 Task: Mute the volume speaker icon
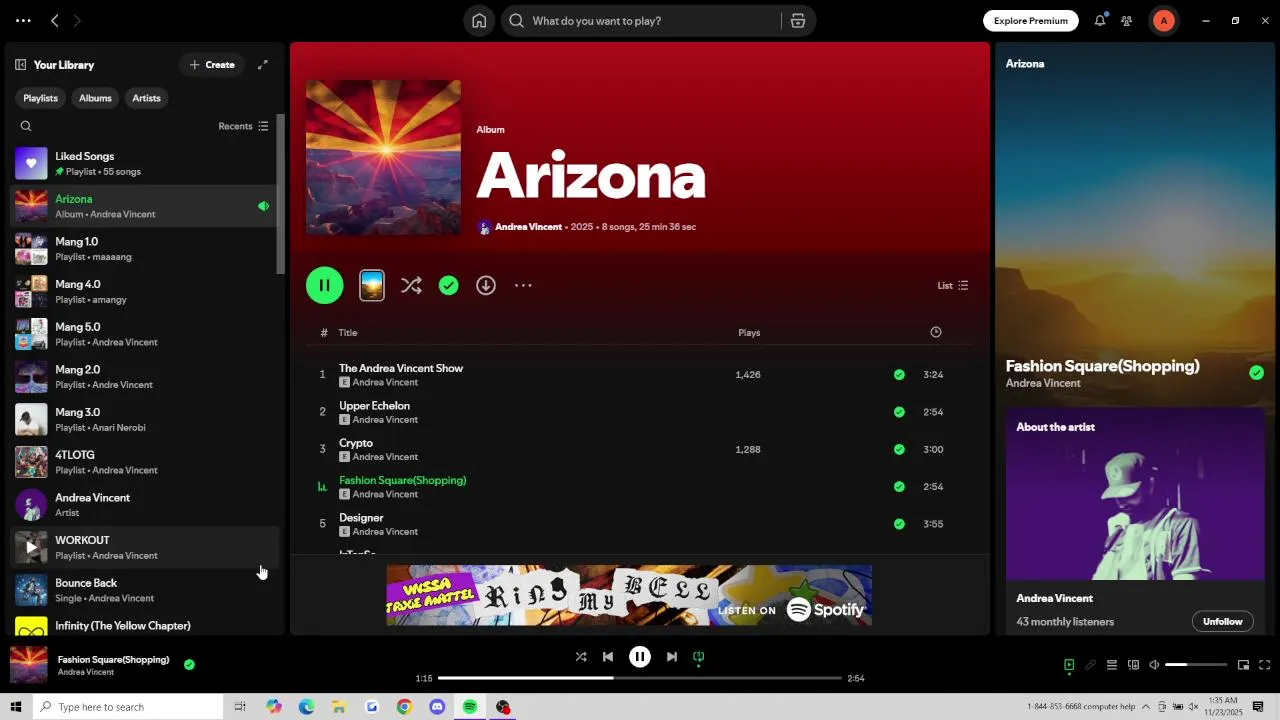point(1154,665)
